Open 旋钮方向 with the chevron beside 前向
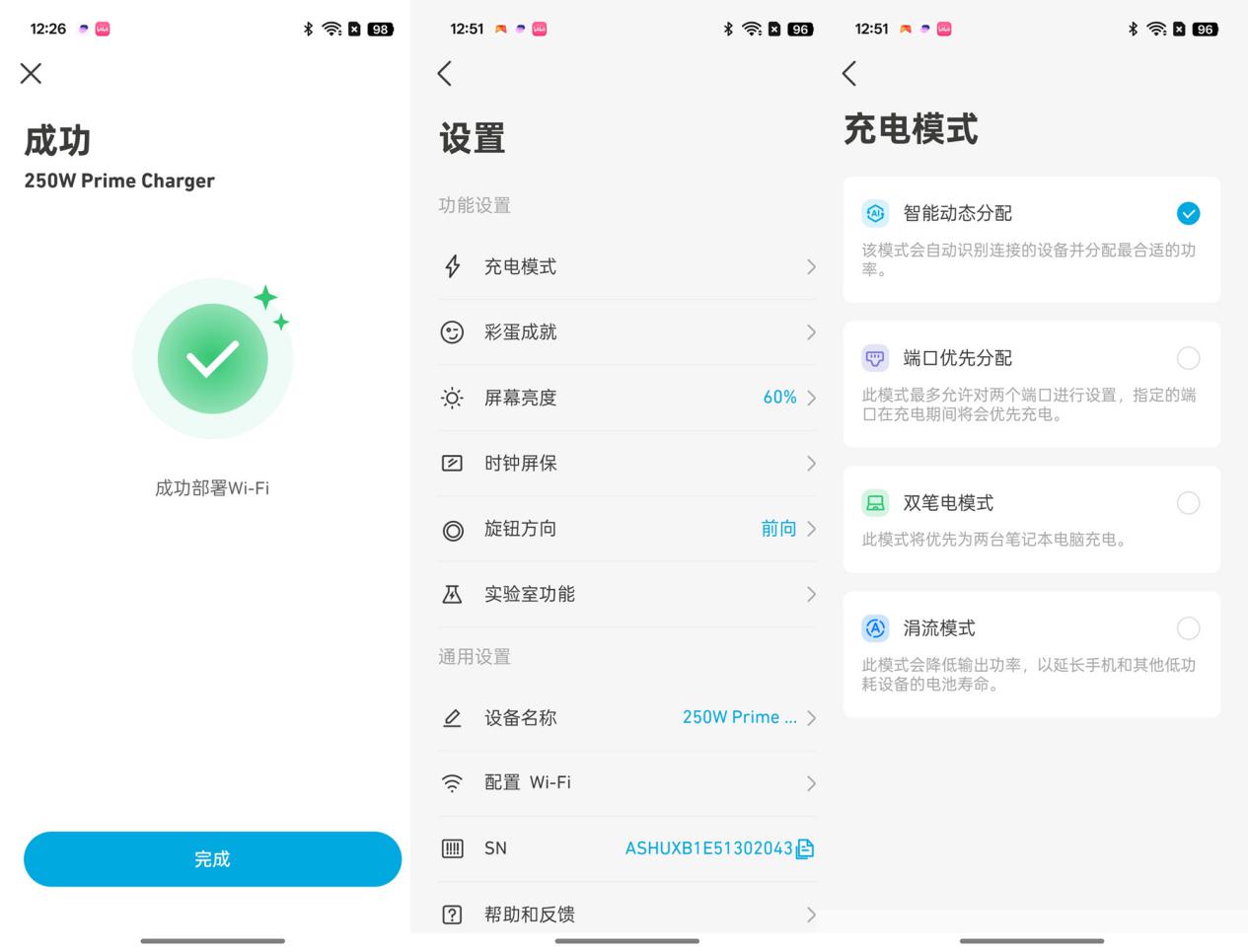This screenshot has height=952, width=1248. [x=811, y=529]
